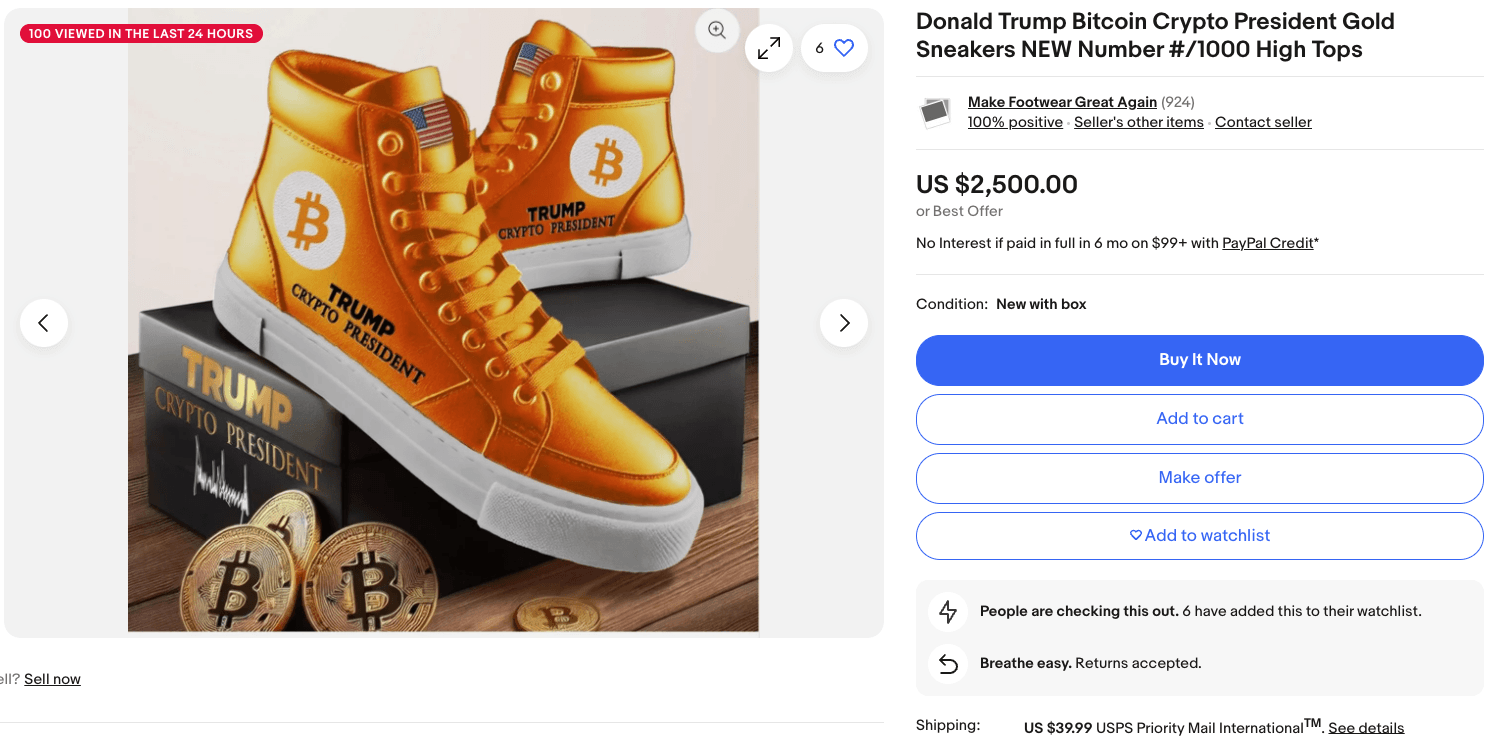The height and width of the screenshot is (741, 1501).
Task: Click the Sell now link
Action: pyautogui.click(x=52, y=679)
